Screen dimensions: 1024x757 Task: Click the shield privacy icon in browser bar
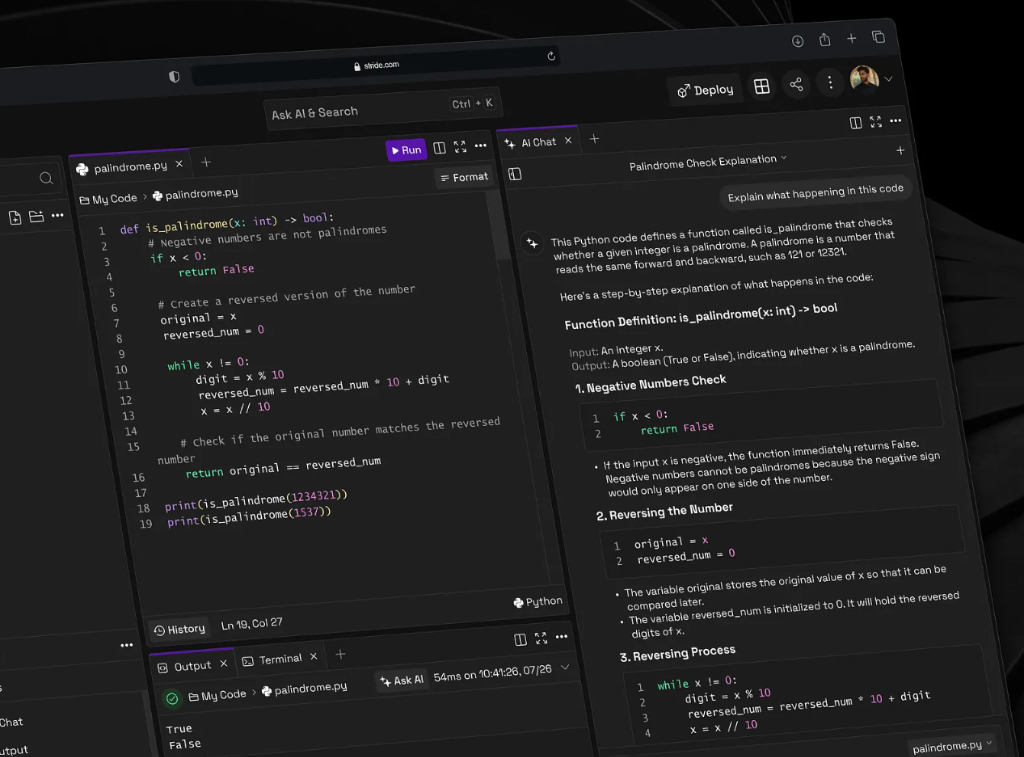(174, 77)
